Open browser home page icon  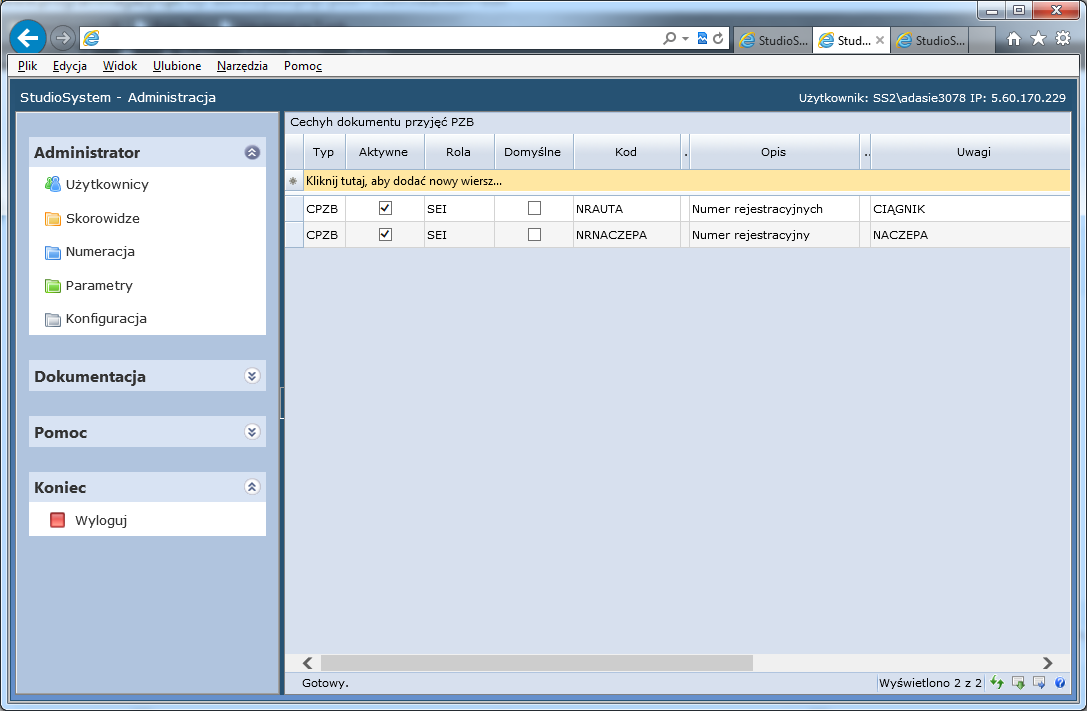[x=1014, y=39]
